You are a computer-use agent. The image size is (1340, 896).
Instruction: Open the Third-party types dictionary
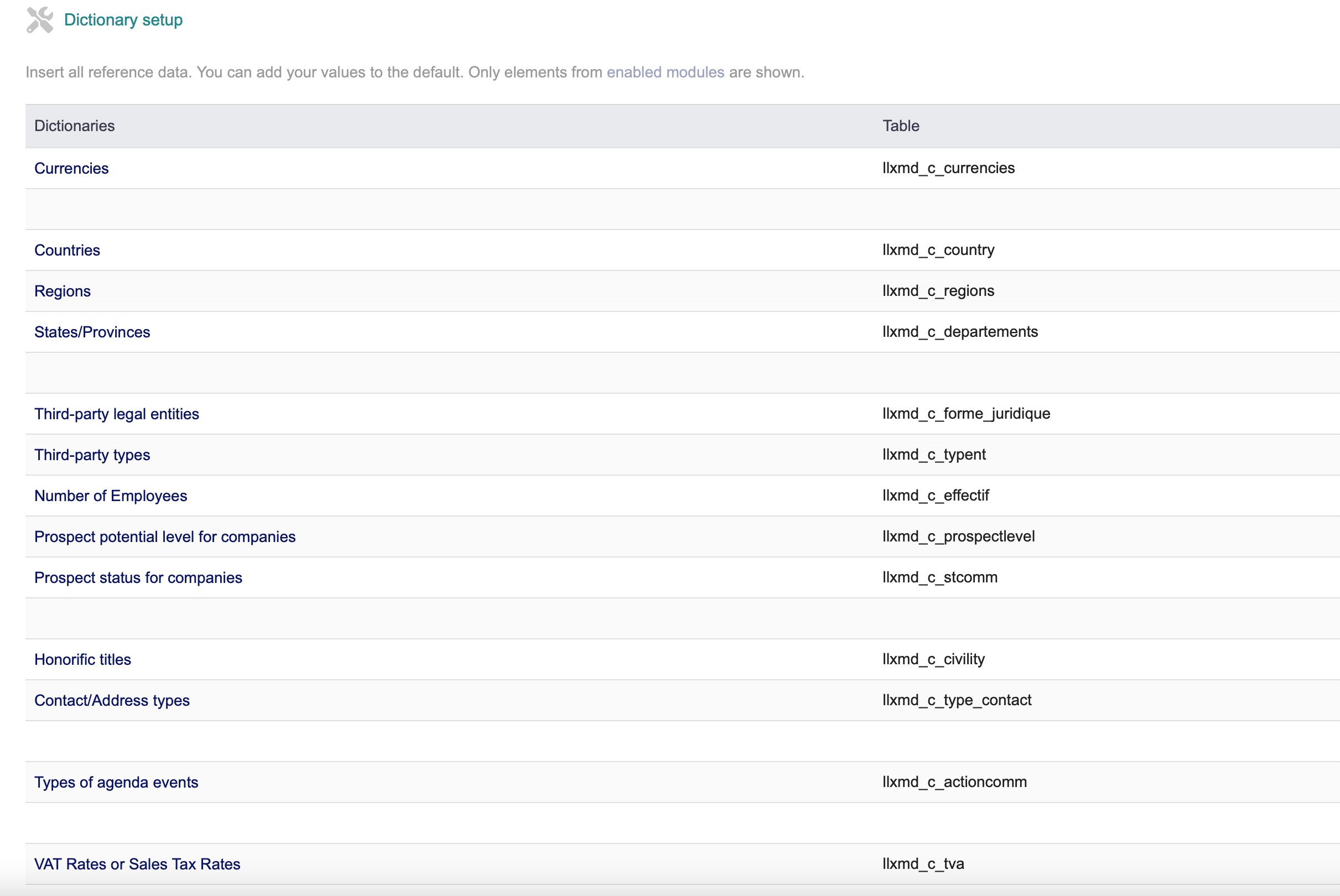[x=92, y=455]
